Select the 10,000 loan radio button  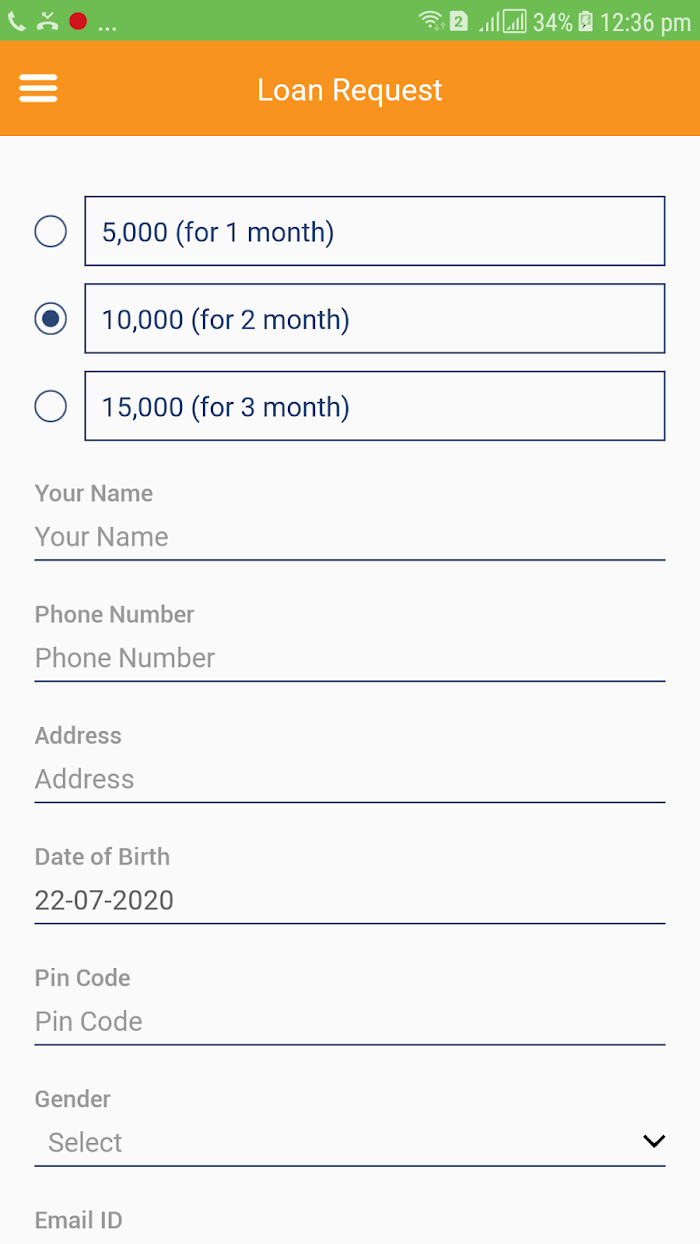click(51, 319)
